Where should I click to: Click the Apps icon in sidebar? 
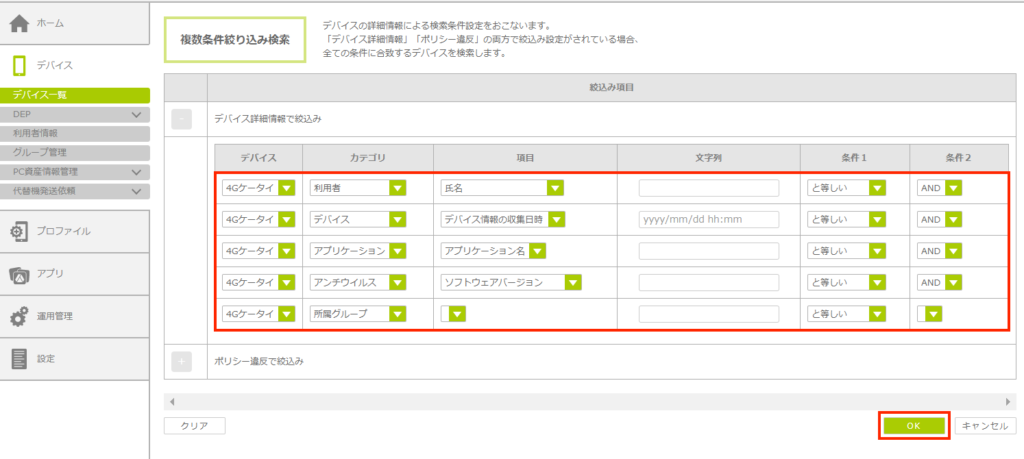pos(20,274)
